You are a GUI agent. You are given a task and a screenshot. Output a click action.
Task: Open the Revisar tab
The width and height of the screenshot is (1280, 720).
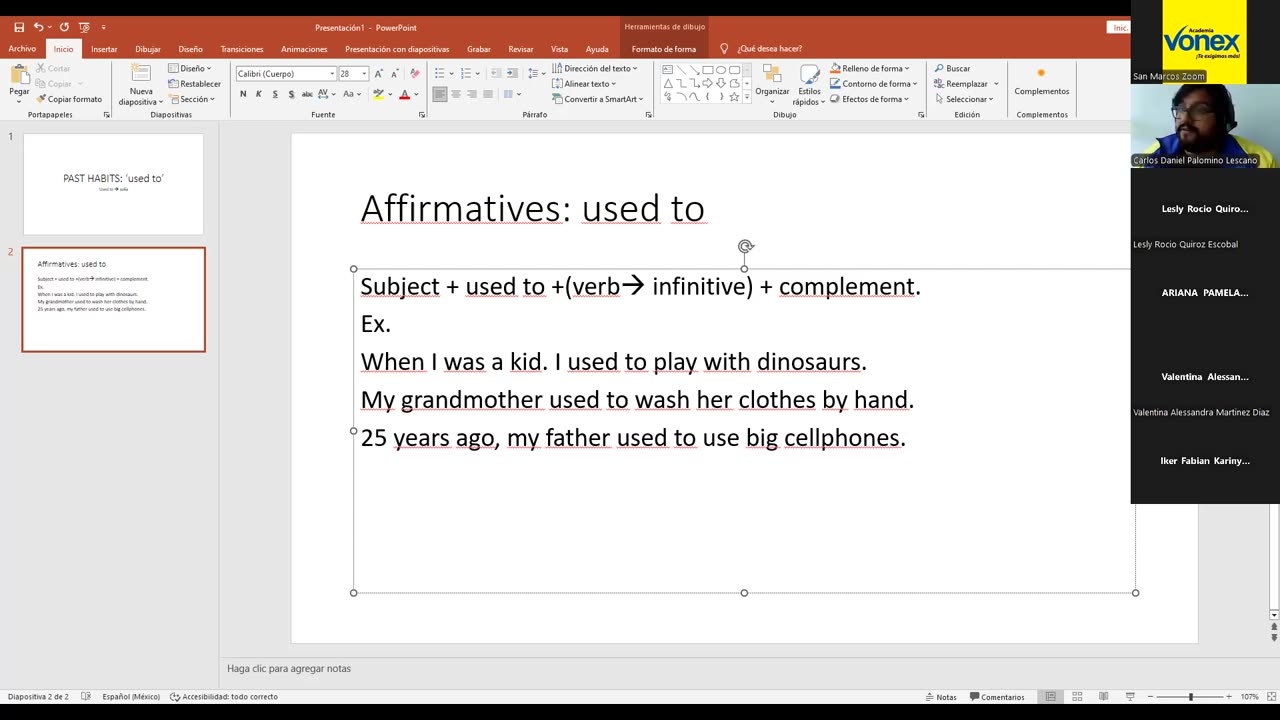(520, 48)
